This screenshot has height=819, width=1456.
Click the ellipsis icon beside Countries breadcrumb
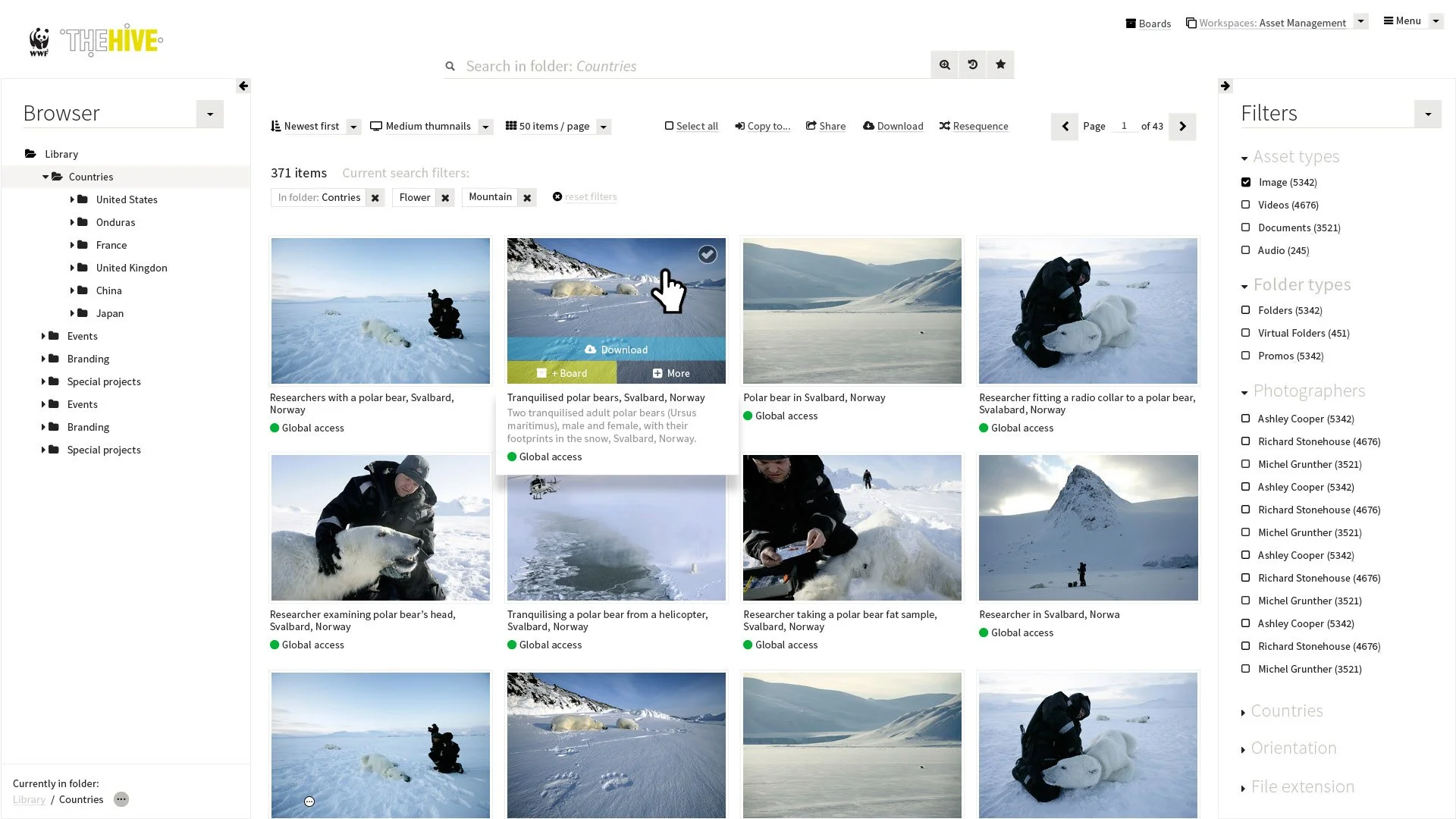coord(121,799)
